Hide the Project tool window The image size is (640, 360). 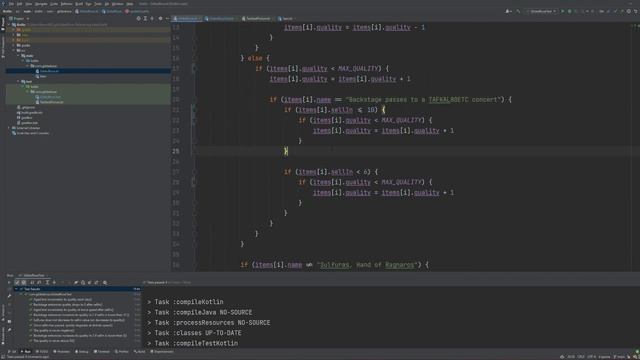[x=167, y=18]
